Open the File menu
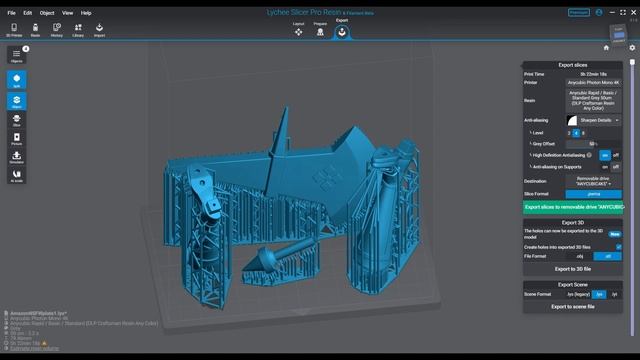This screenshot has width=640, height=360. pos(11,13)
